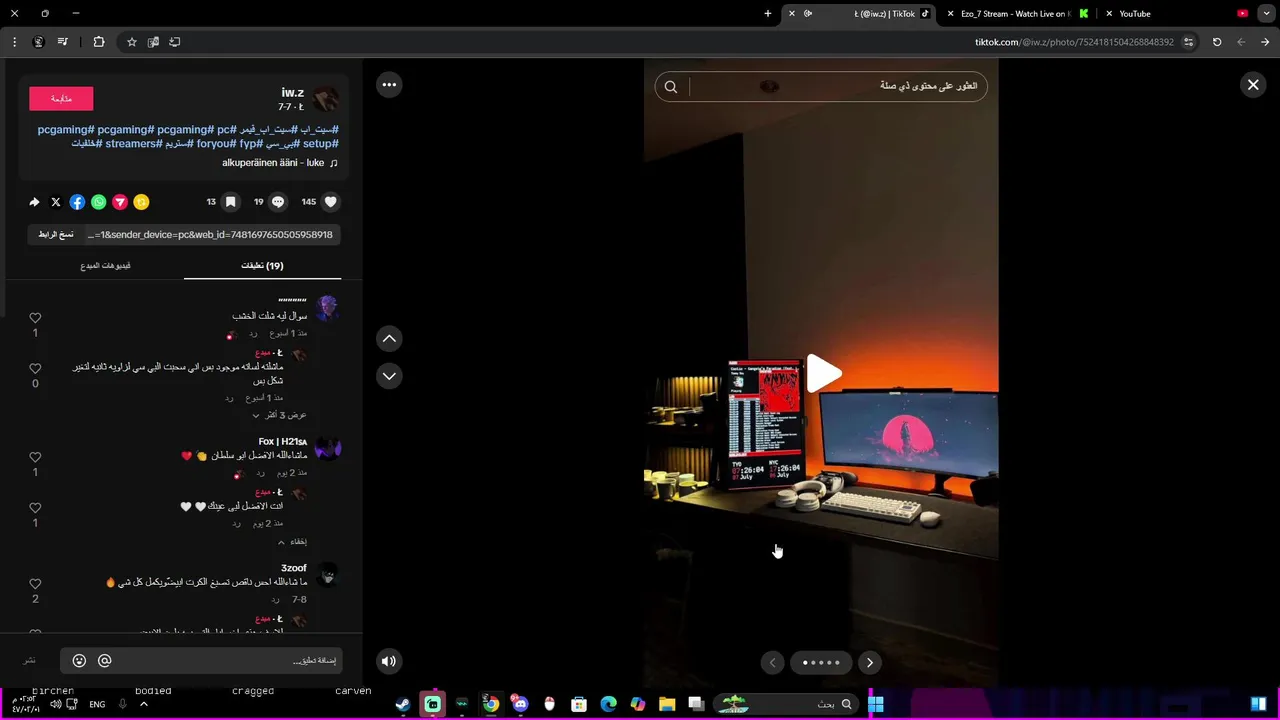Select the '(@iw.z) | TikTok' browser tab
This screenshot has height=720, width=1280.
tap(860, 14)
